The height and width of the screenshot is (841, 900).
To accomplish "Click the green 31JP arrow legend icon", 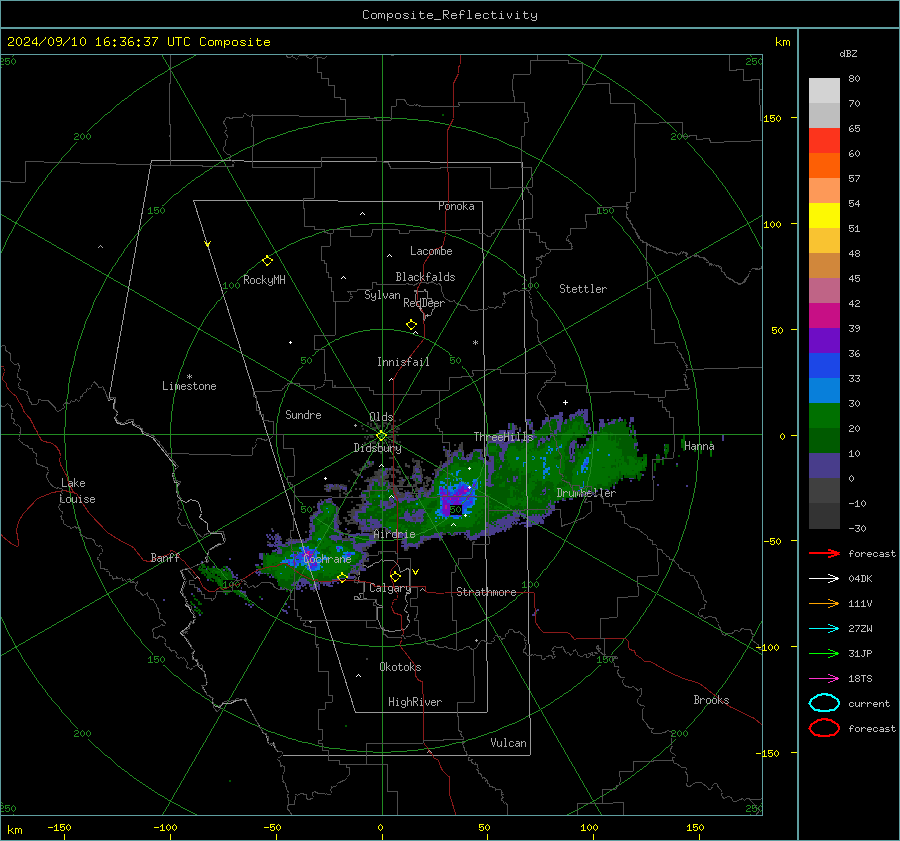I will [x=824, y=653].
